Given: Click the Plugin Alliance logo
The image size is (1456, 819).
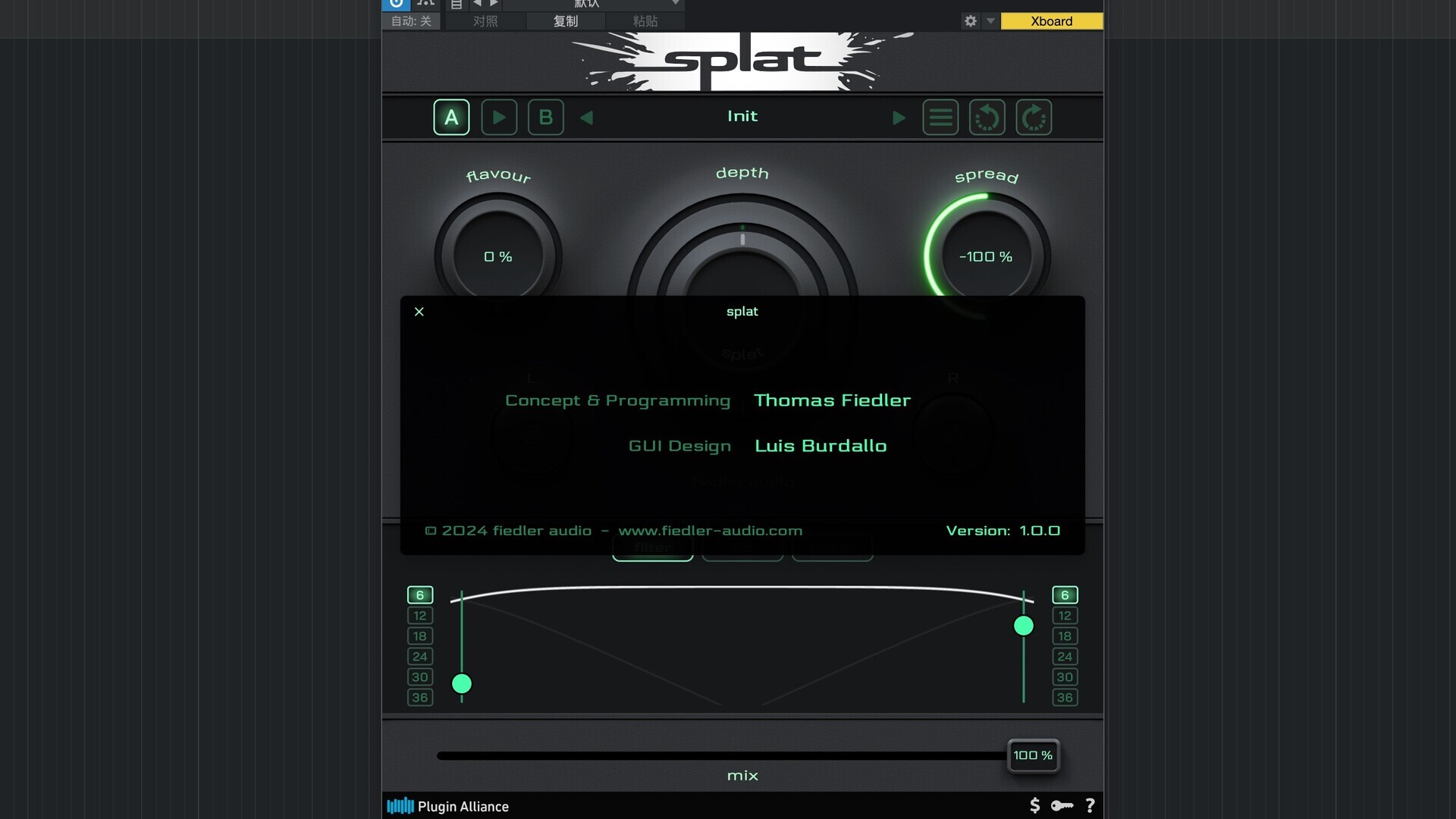Looking at the screenshot, I should pos(448,806).
